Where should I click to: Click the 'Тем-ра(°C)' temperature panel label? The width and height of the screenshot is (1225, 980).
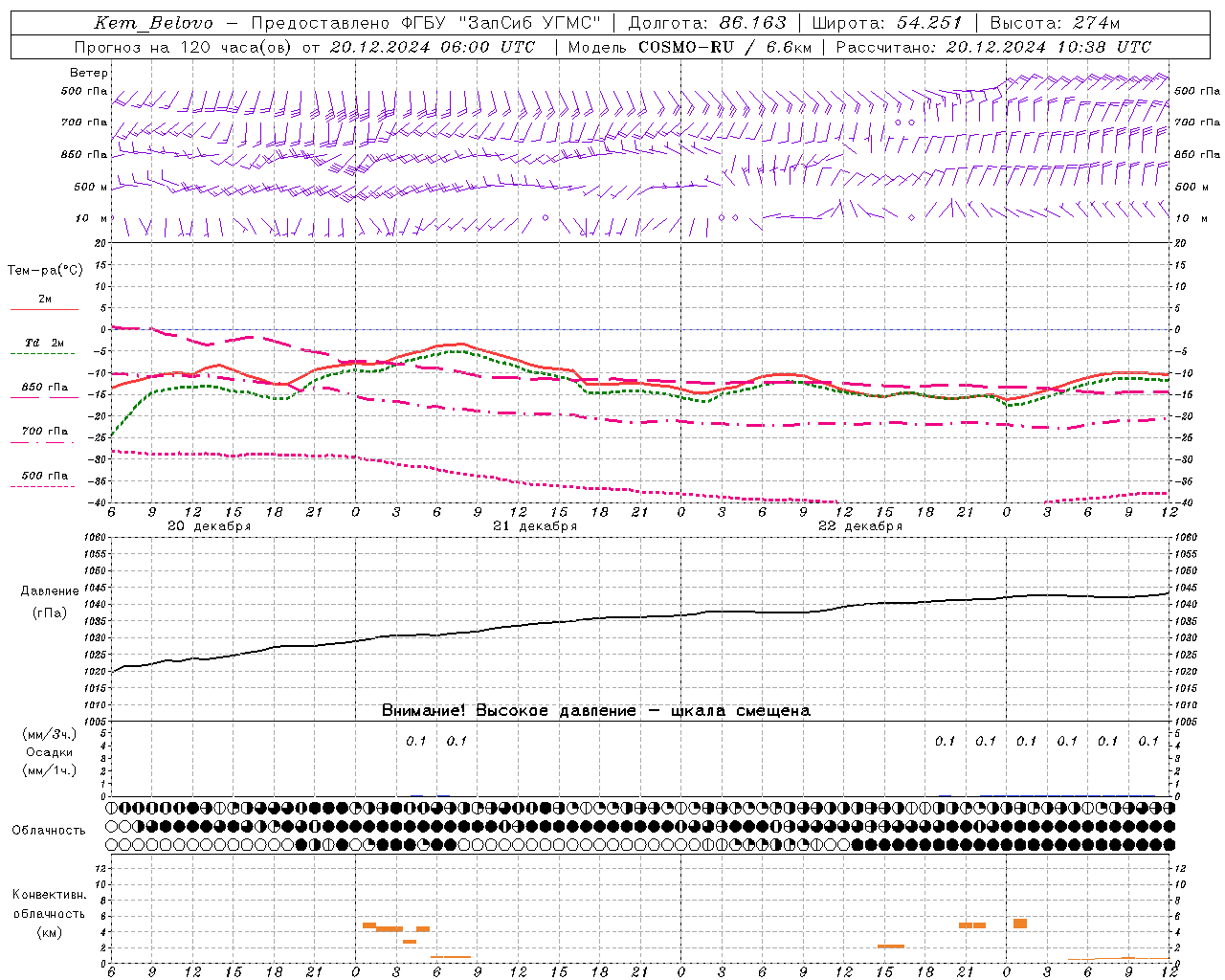click(45, 271)
